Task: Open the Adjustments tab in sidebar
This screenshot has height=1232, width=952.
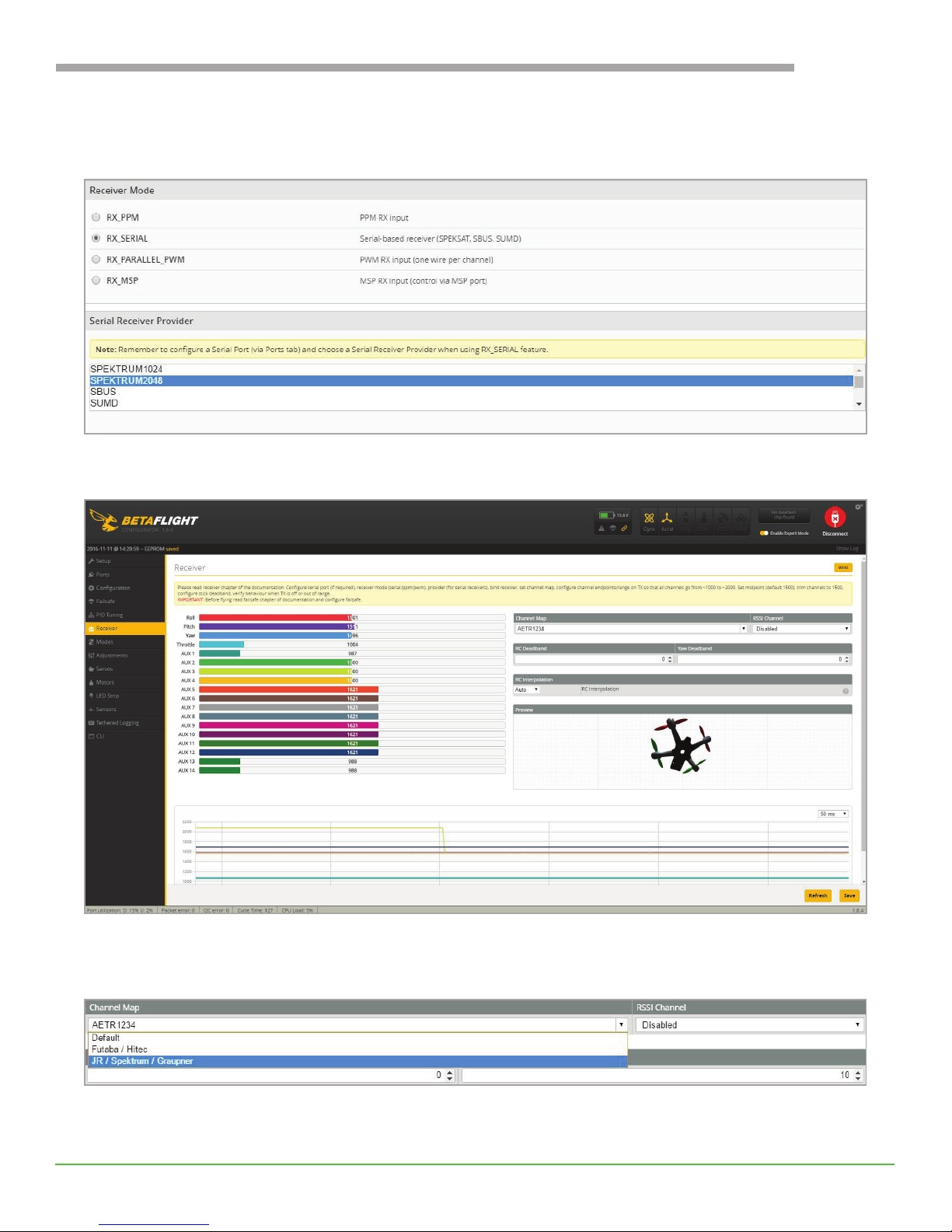Action: pyautogui.click(x=124, y=655)
